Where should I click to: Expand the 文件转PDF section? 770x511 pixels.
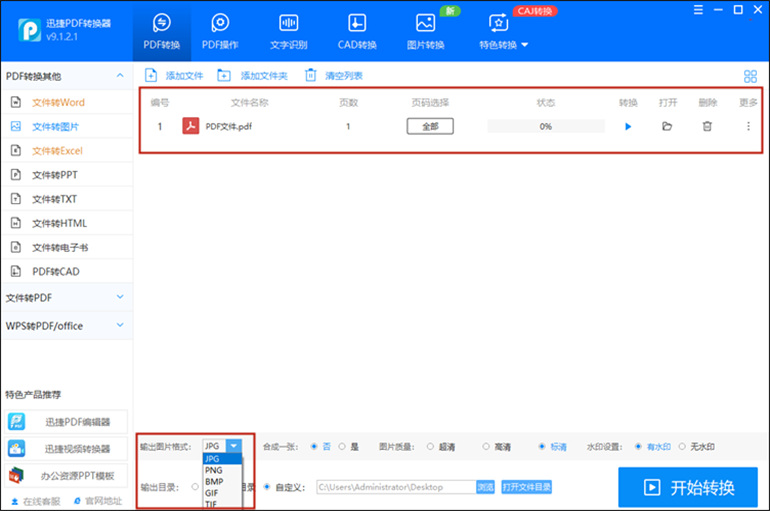pos(67,297)
